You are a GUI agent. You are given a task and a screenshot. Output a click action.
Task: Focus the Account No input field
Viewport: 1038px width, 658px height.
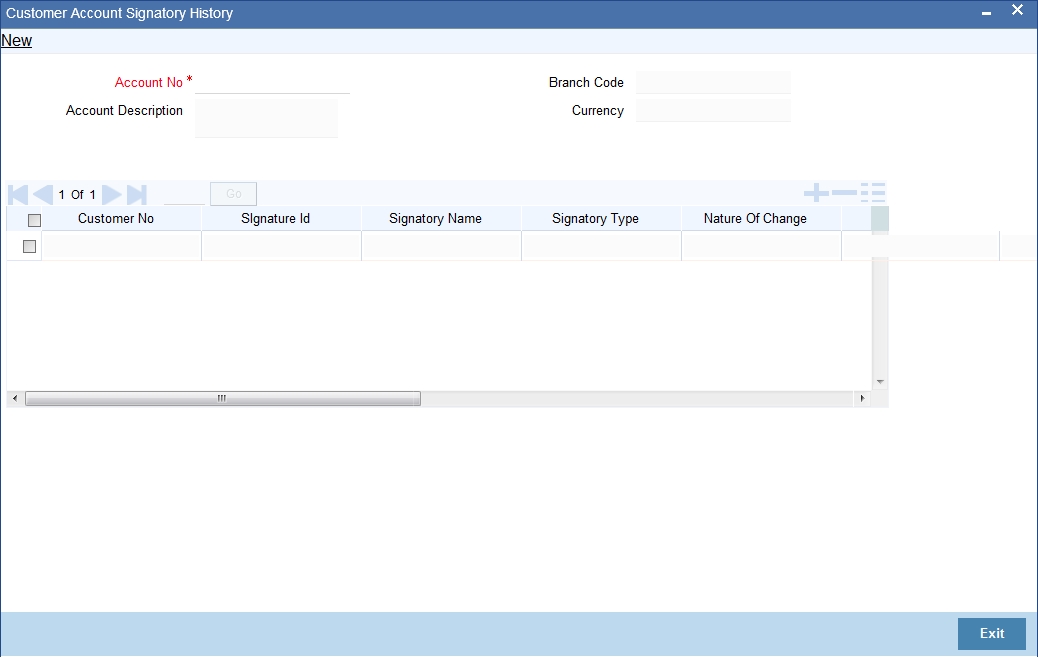pyautogui.click(x=272, y=83)
